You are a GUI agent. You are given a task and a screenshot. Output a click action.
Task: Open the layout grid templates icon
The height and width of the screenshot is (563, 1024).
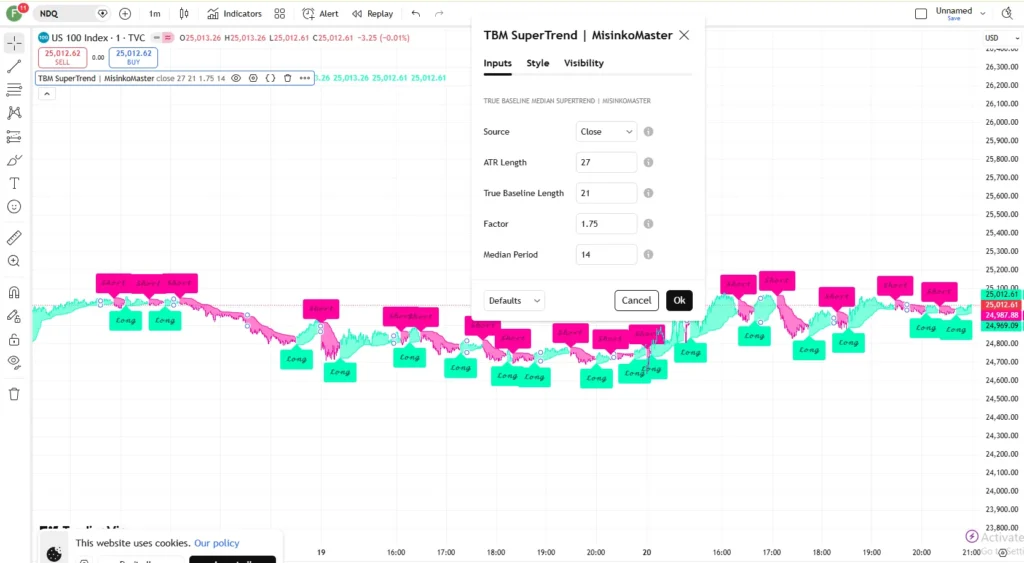coord(280,14)
